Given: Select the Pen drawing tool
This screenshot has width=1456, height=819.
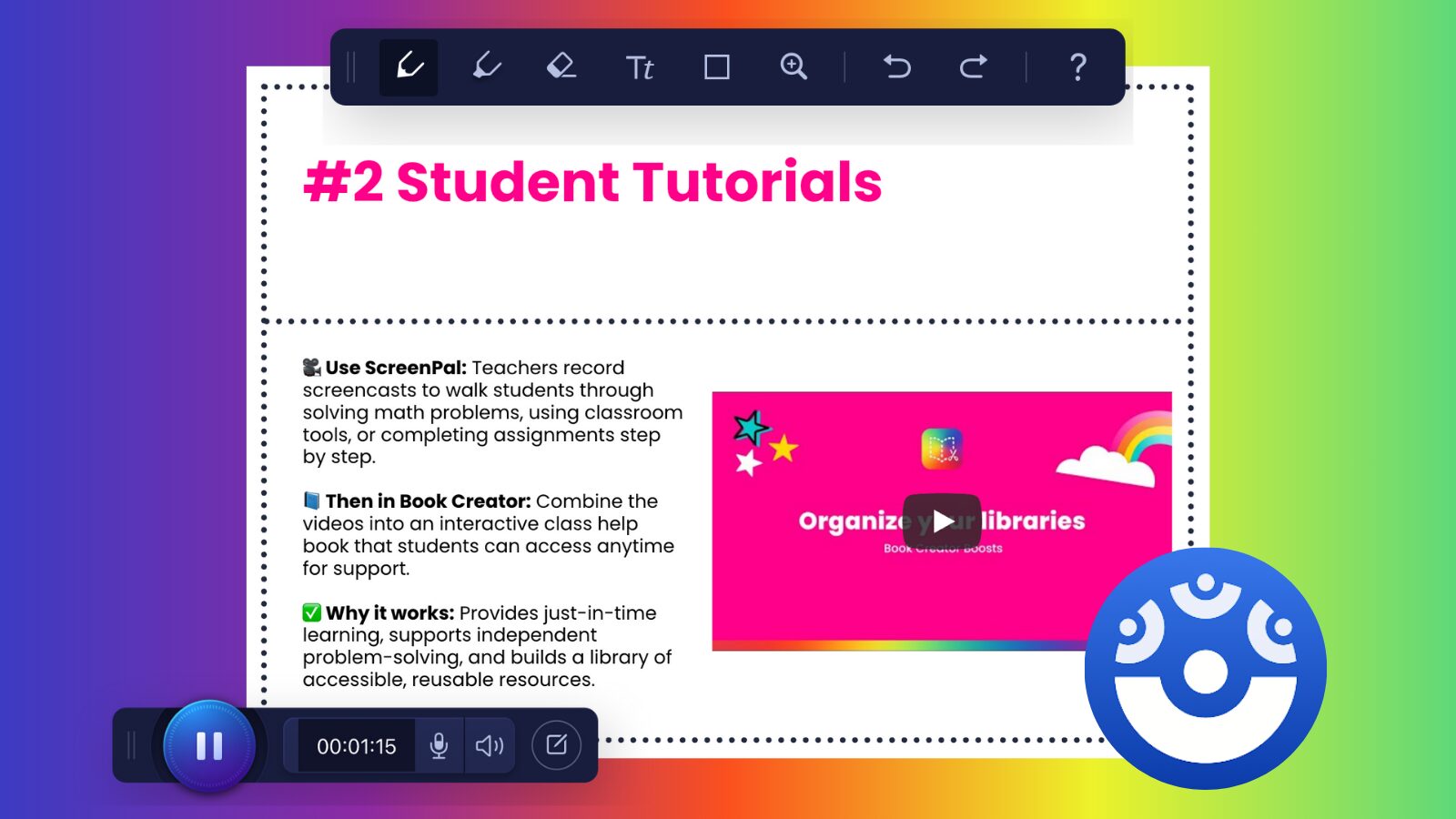Looking at the screenshot, I should coord(409,67).
